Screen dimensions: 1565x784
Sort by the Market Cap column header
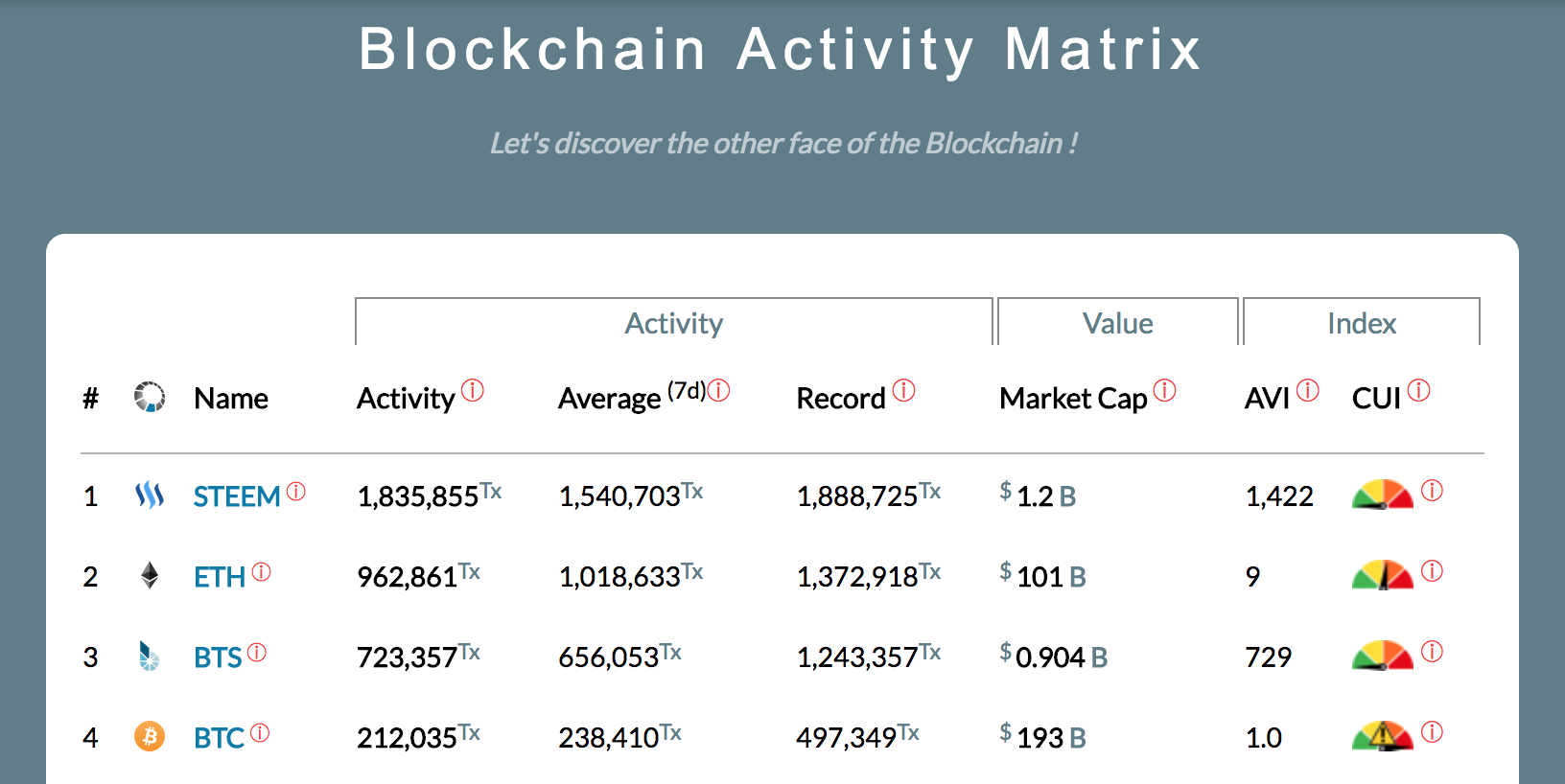click(1073, 399)
